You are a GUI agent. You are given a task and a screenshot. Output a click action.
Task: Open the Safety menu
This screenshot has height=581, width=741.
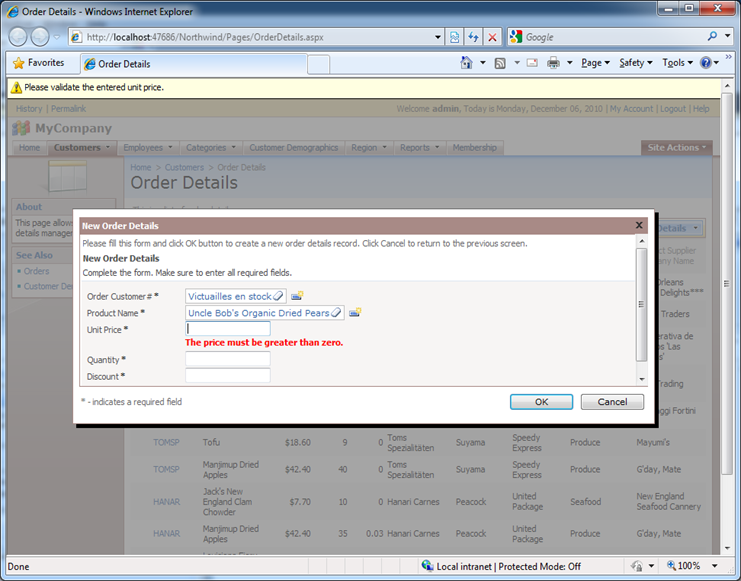coord(636,63)
